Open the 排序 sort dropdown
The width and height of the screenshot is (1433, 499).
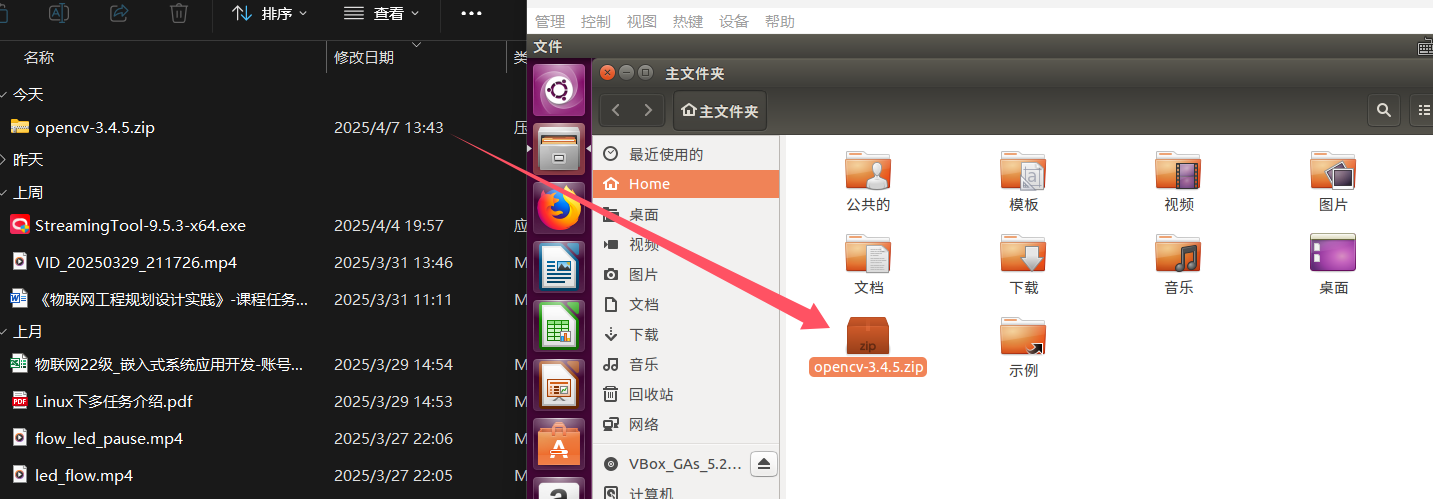click(269, 13)
